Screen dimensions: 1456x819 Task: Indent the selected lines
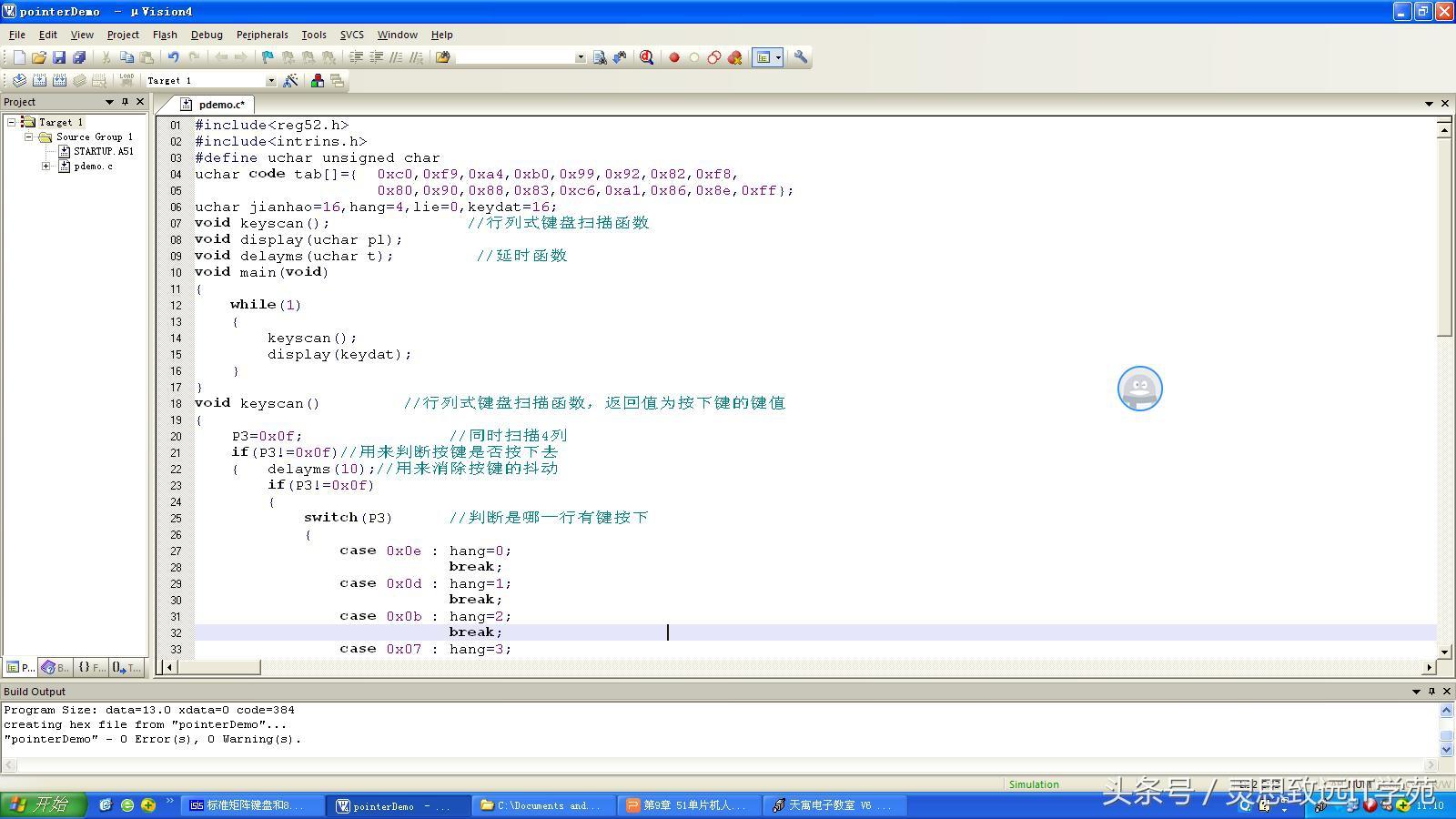pyautogui.click(x=356, y=57)
